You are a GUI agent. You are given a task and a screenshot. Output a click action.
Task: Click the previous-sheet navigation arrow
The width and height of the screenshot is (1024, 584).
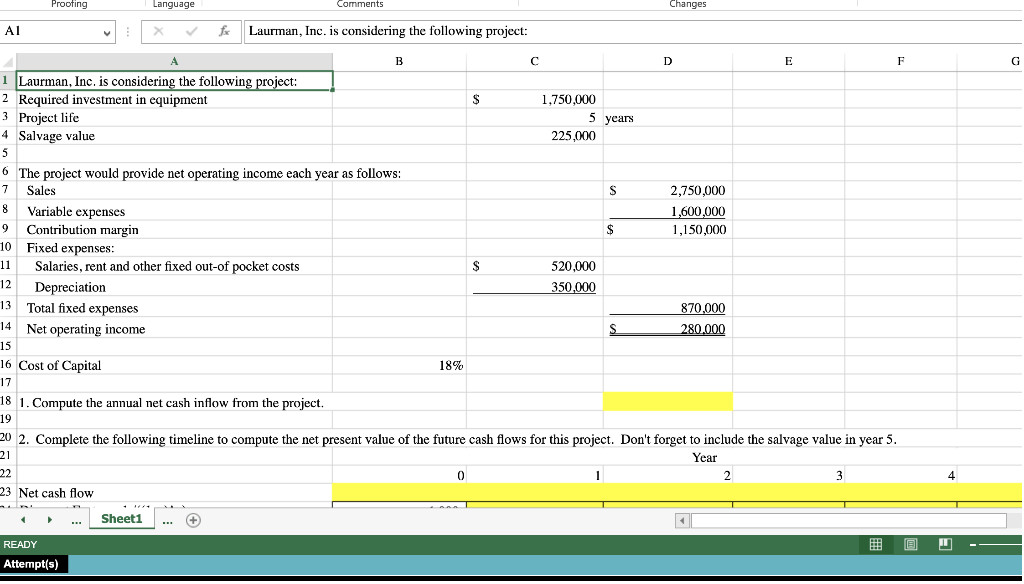click(23, 520)
